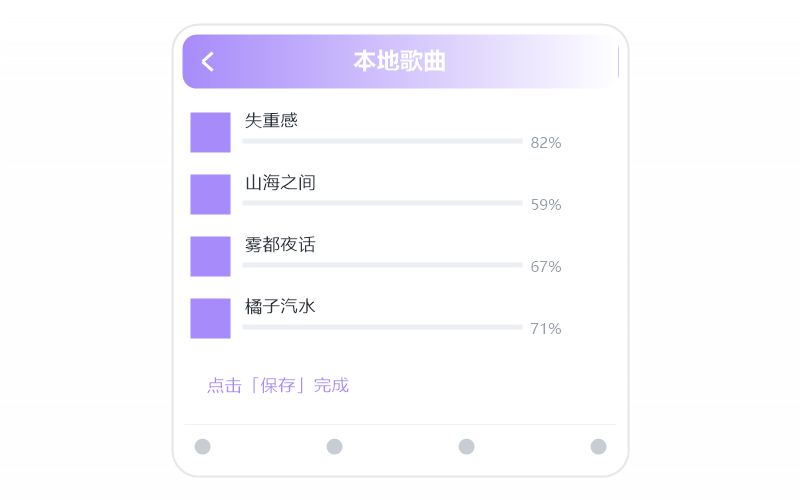800x500 pixels.
Task: Click the 82% progress label
Action: pyautogui.click(x=546, y=142)
